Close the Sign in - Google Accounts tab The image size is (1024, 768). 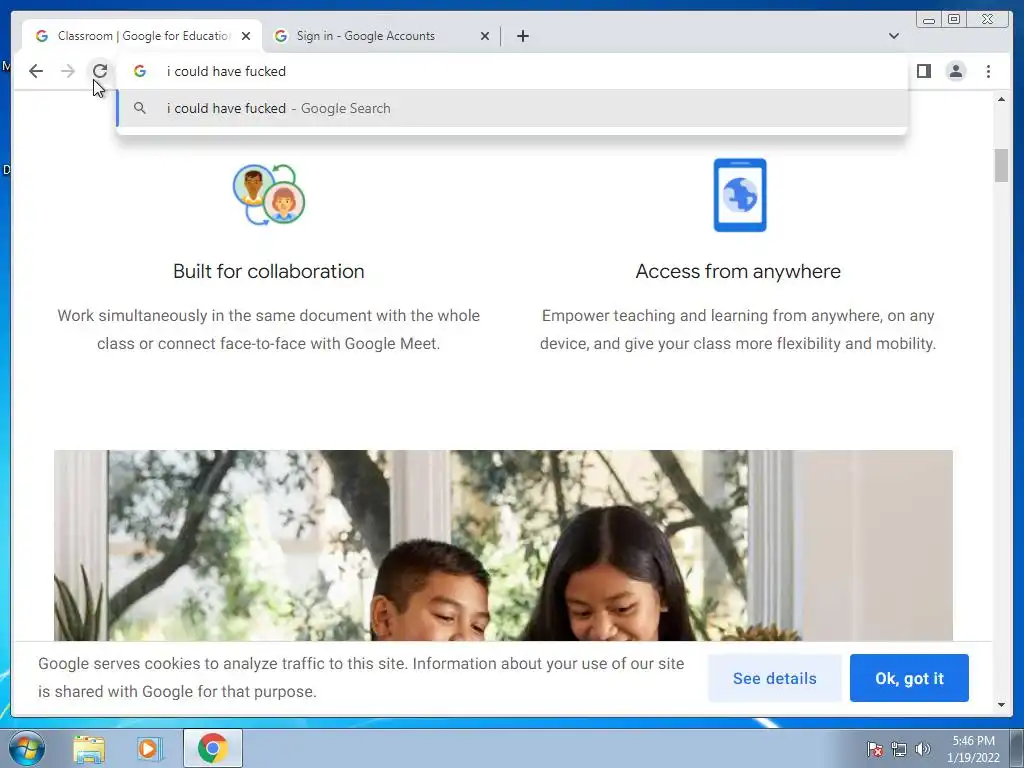[x=485, y=36]
